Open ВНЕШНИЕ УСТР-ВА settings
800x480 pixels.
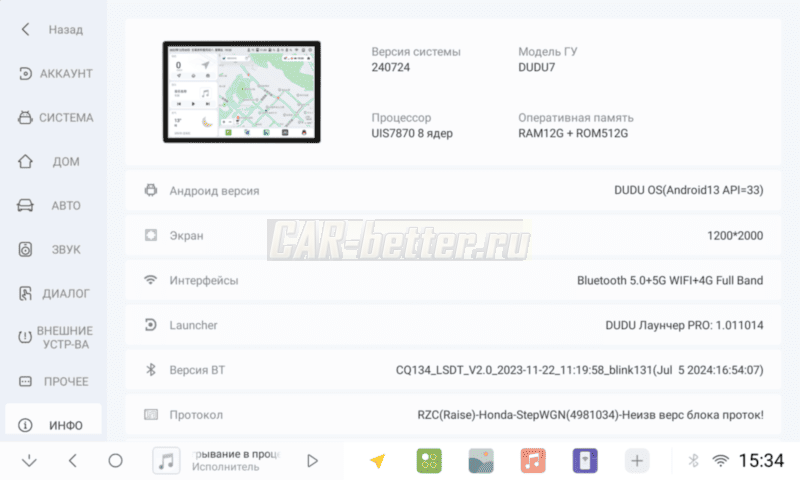[x=54, y=338]
